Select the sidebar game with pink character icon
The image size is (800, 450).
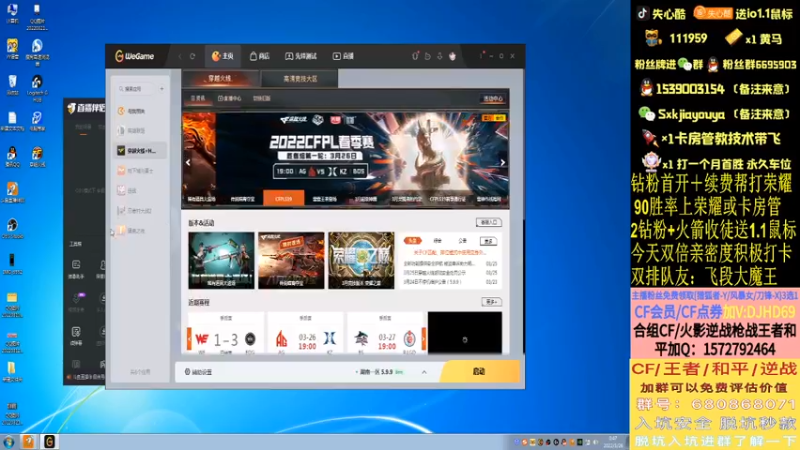[x=140, y=190]
